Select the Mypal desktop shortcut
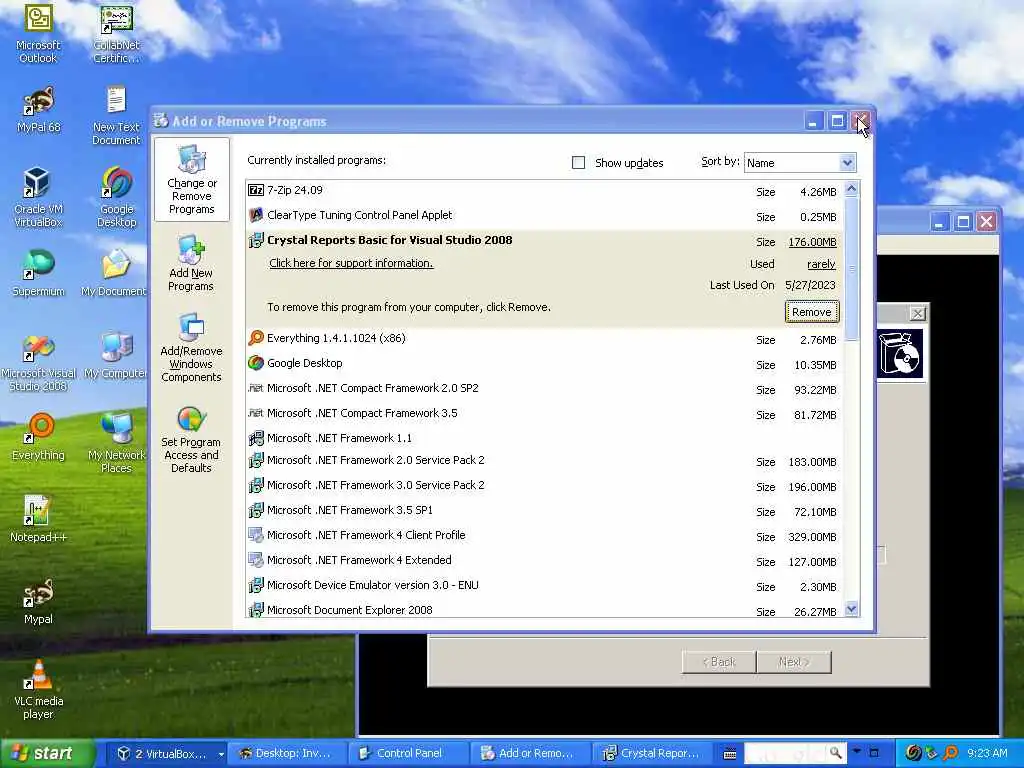The width and height of the screenshot is (1024, 768). [38, 601]
